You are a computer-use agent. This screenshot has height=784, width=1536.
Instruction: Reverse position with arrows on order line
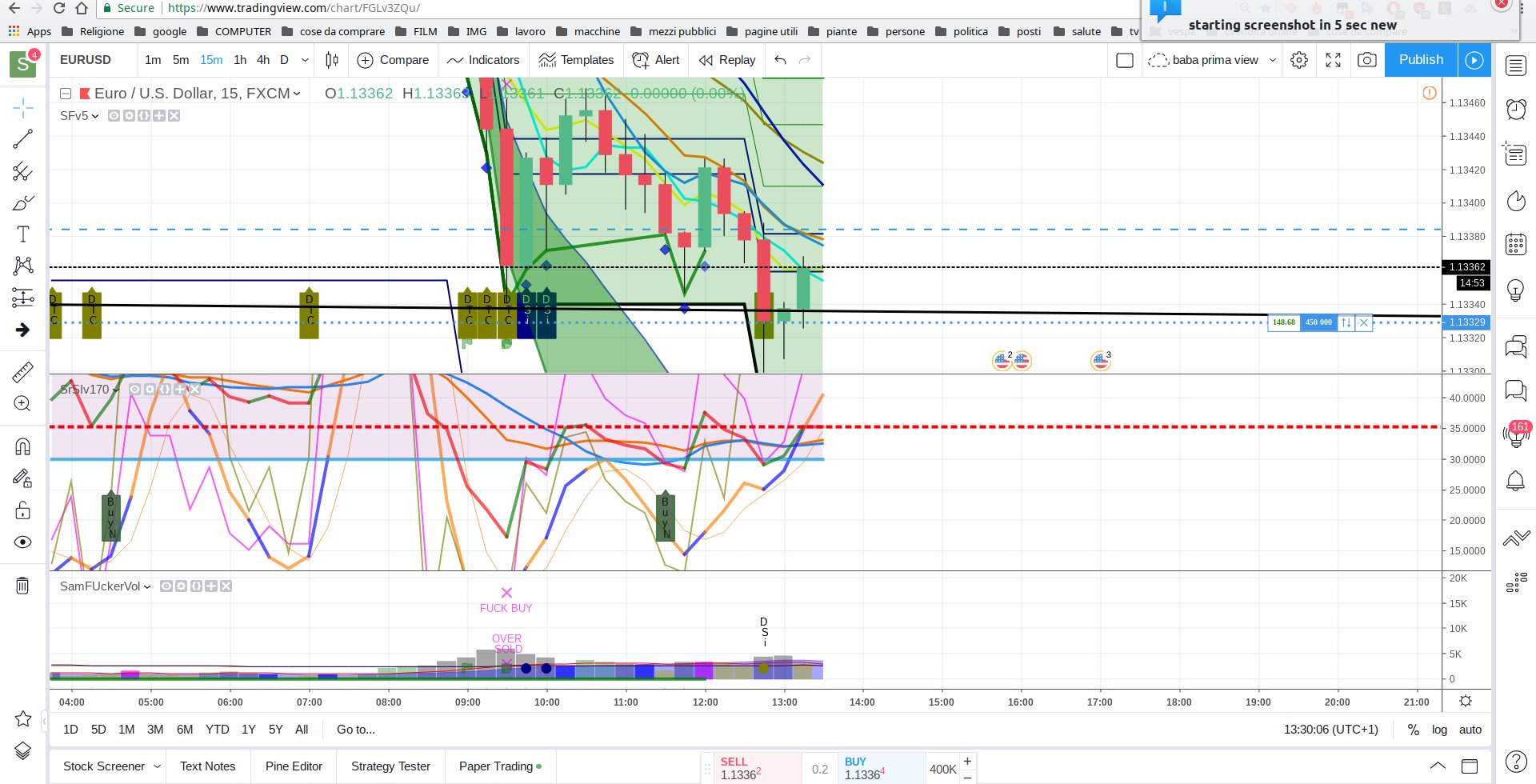pos(1346,322)
